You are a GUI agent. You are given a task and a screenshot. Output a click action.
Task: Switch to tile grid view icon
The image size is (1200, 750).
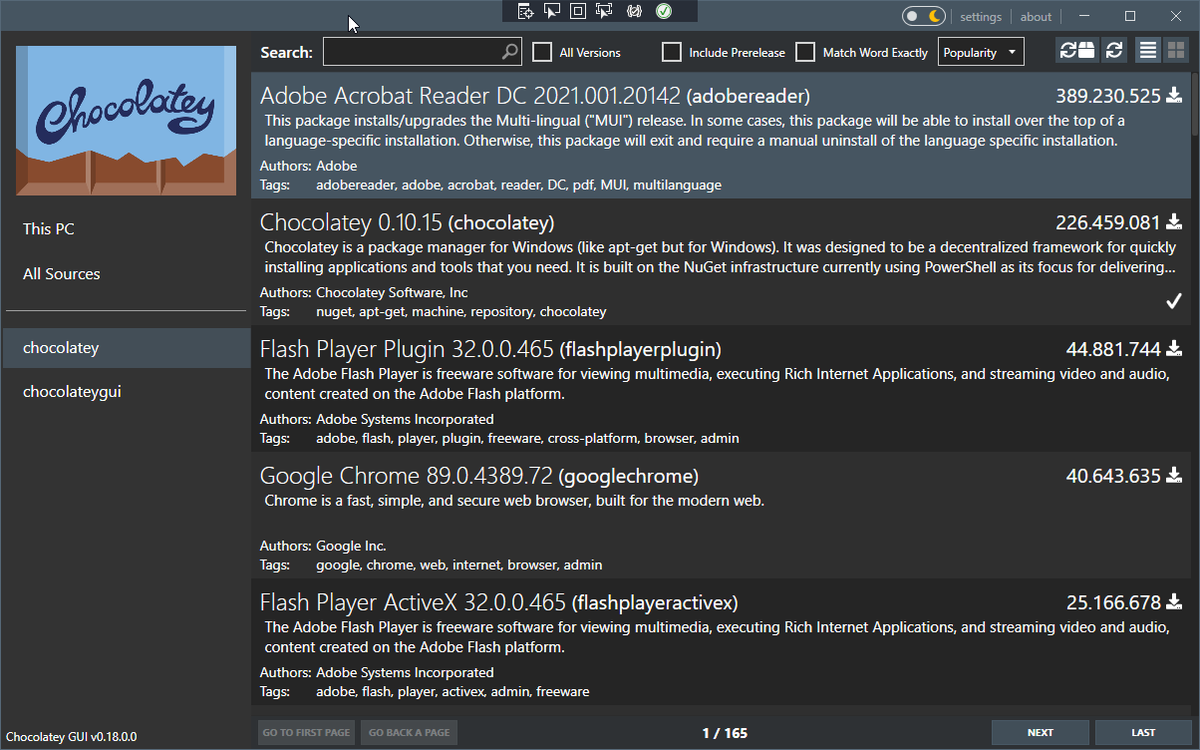pos(1174,51)
